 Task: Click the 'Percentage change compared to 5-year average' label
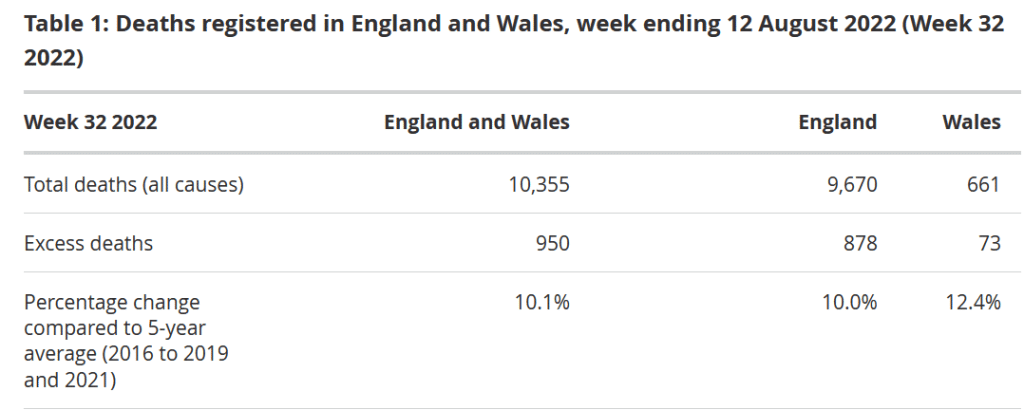[126, 341]
